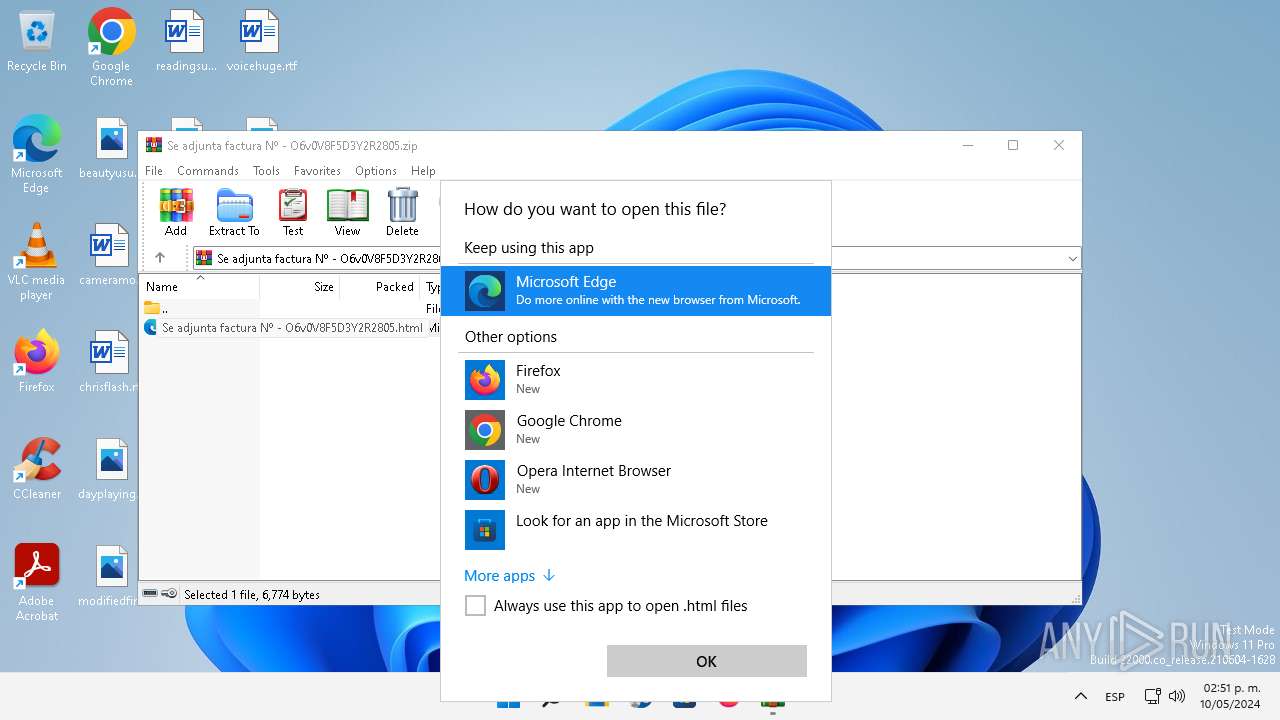Sort by the Packed column header
This screenshot has width=1280, height=720.
(381, 287)
